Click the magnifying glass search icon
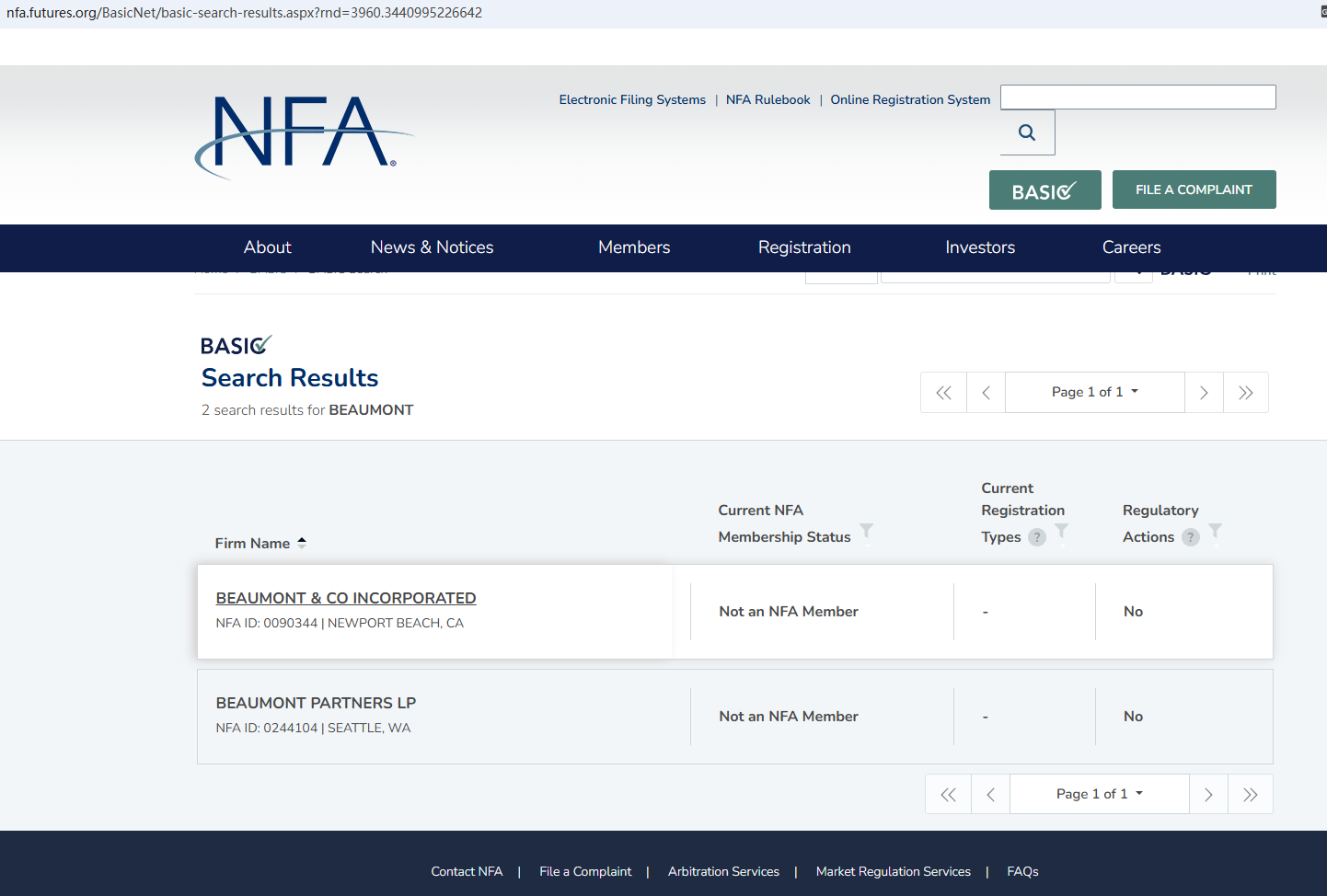The height and width of the screenshot is (896, 1327). point(1027,132)
